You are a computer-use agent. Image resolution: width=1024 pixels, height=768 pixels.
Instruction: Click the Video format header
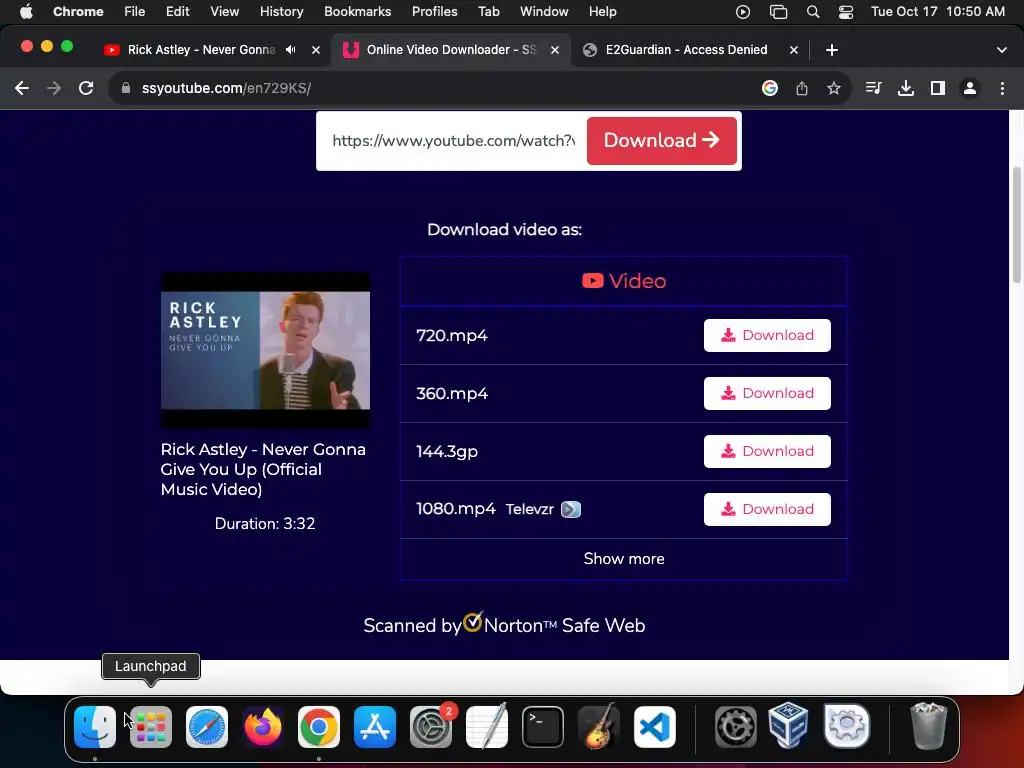point(624,281)
